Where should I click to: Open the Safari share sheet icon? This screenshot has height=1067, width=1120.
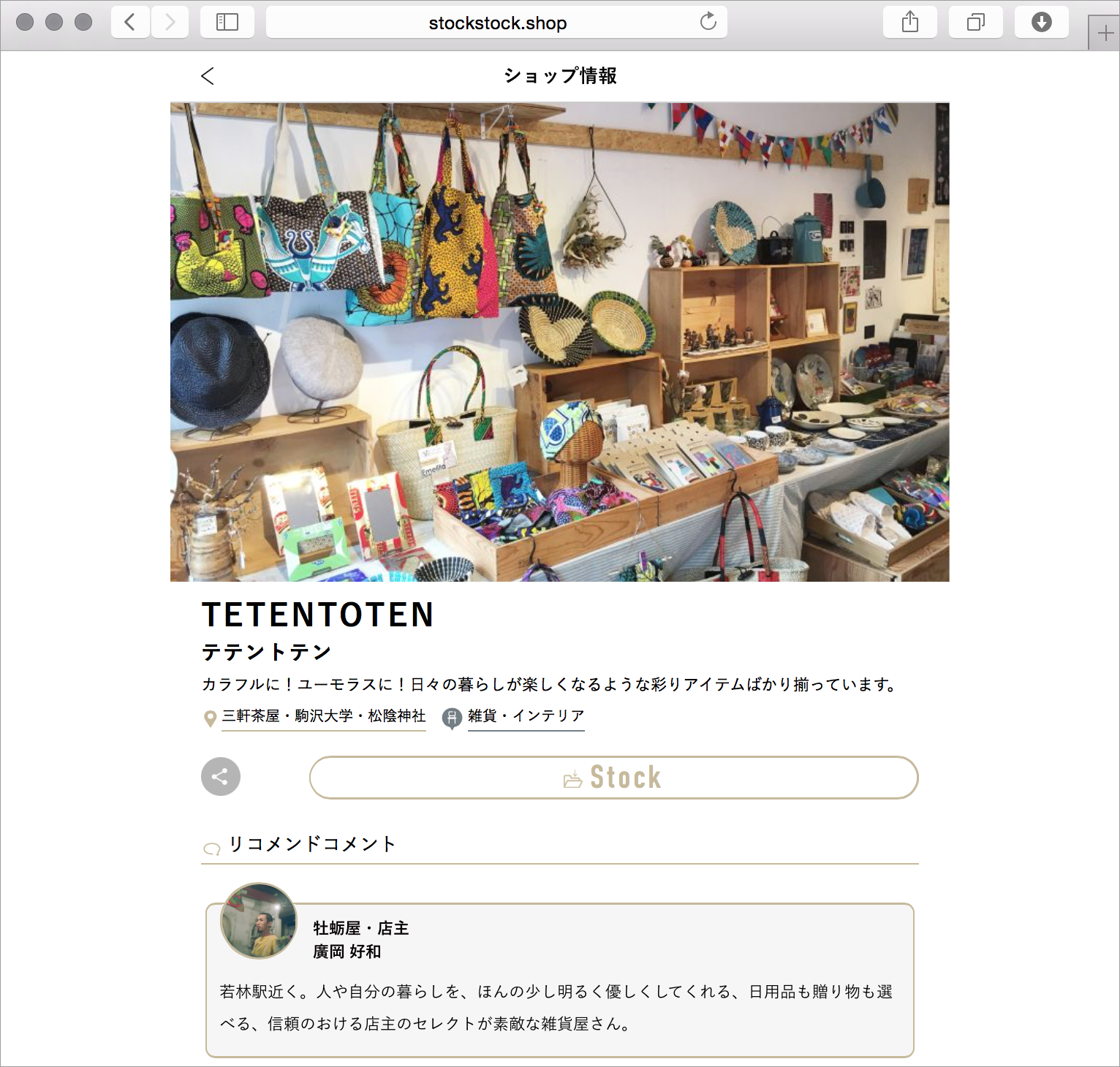pos(910,22)
